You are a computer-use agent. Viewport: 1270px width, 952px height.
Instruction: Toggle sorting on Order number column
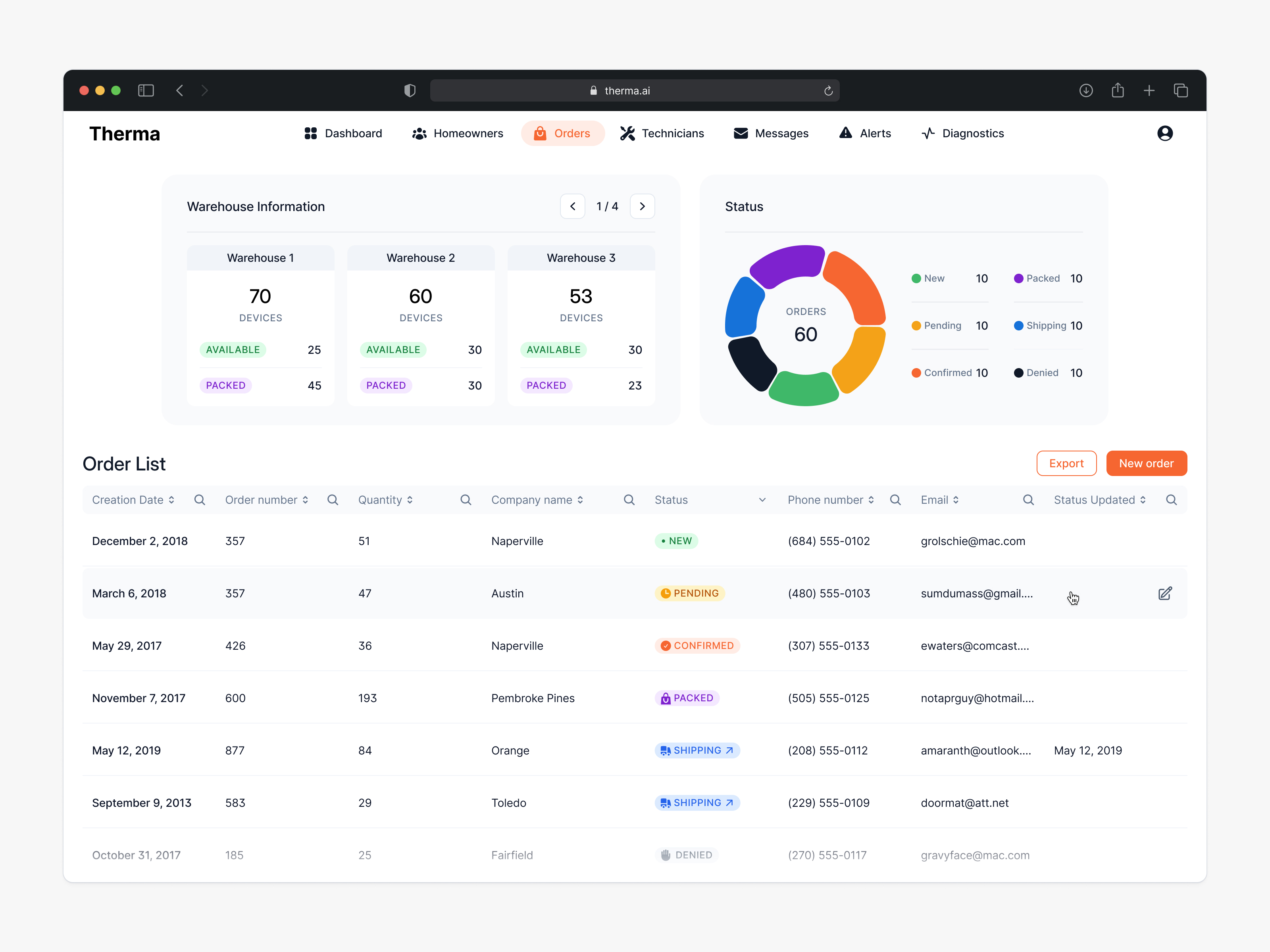[306, 500]
